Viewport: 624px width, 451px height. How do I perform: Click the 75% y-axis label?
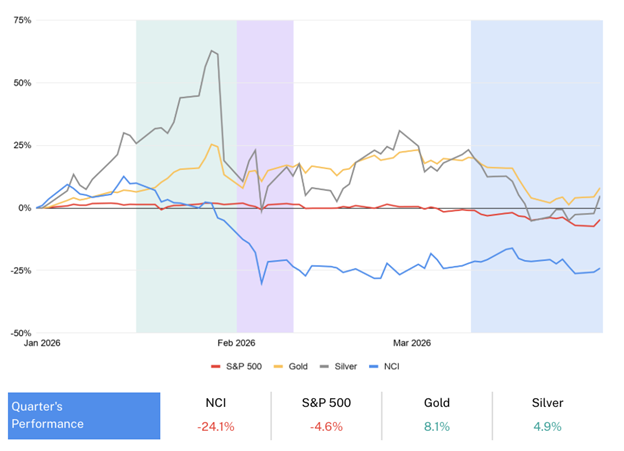[20, 20]
